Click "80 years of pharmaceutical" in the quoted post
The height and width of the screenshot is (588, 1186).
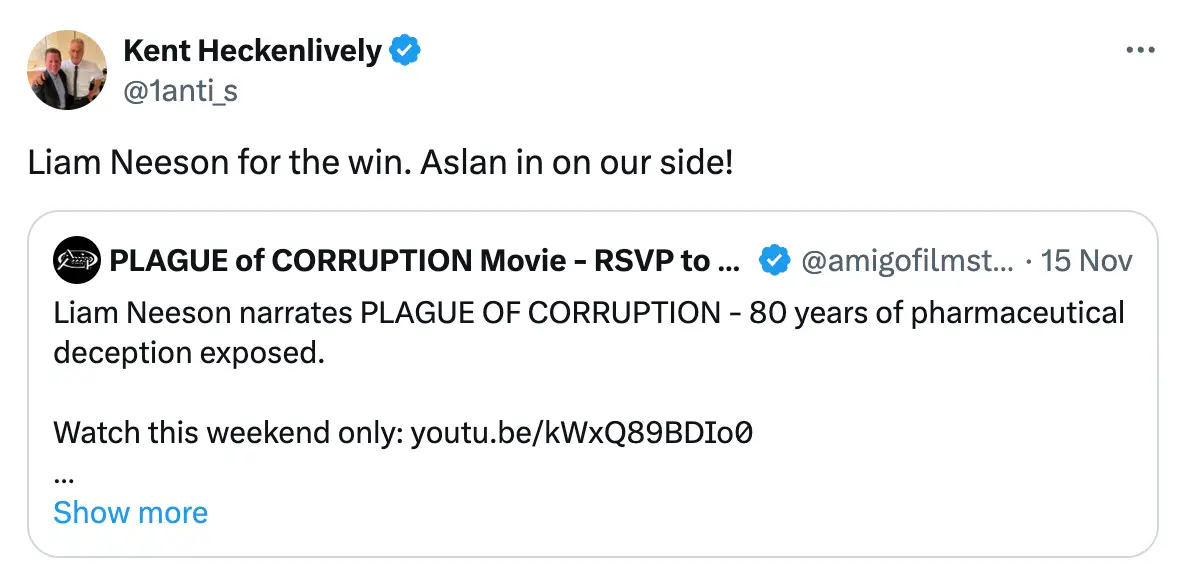coord(952,313)
